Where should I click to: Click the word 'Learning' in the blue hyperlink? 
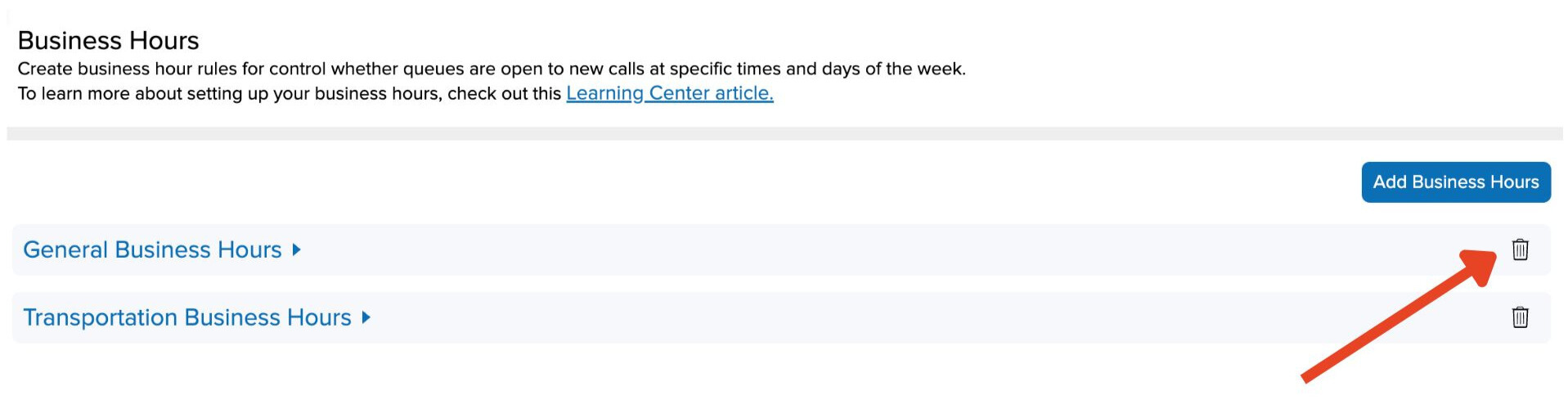coord(604,93)
